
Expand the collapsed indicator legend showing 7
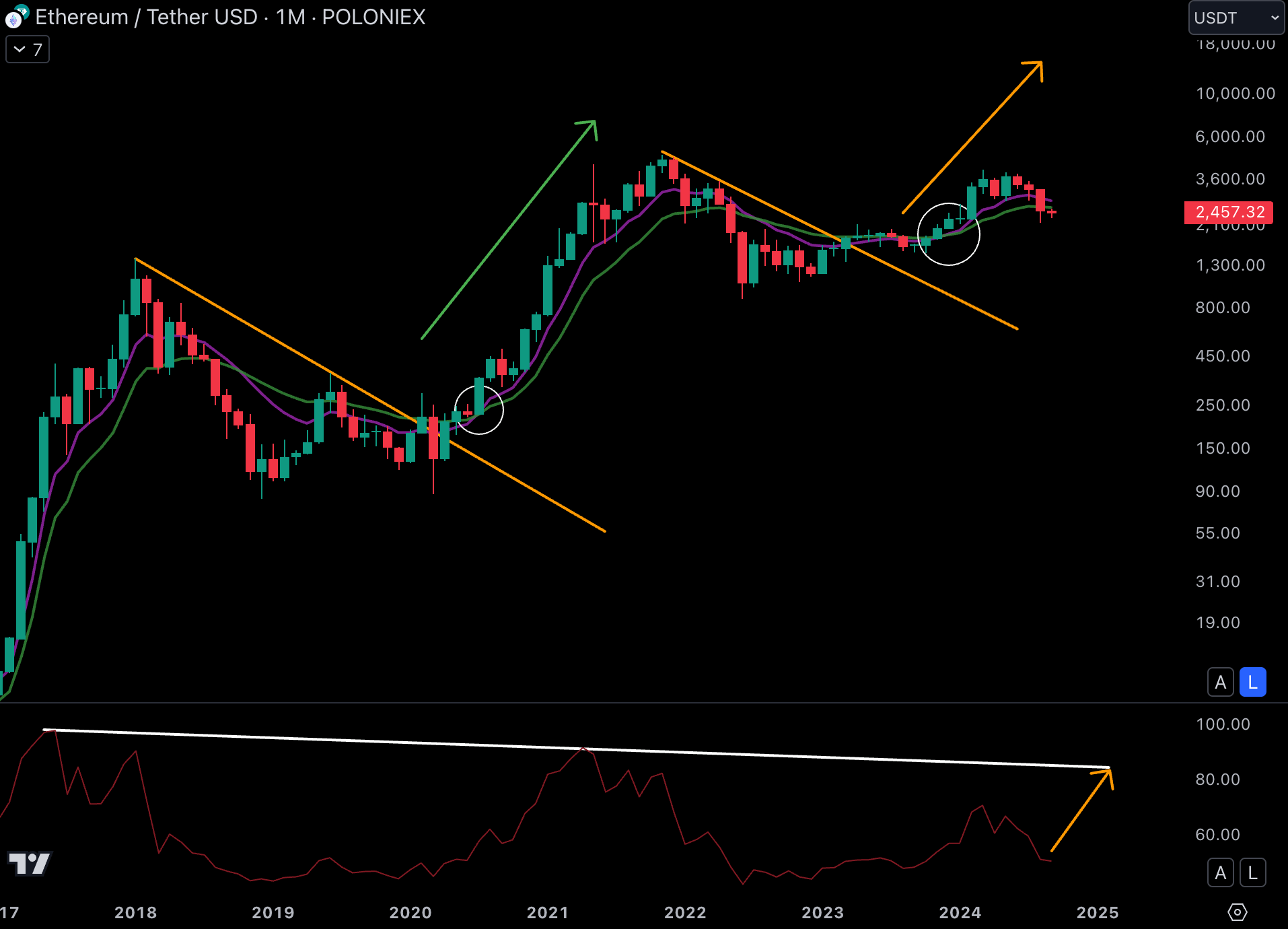[x=28, y=49]
